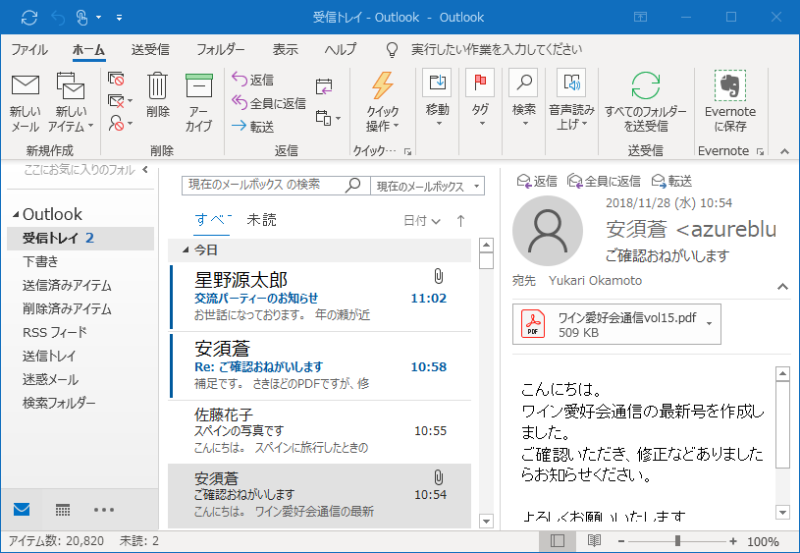The image size is (800, 553).
Task: Open the calendar view icon in navigation bar
Action: 63,509
